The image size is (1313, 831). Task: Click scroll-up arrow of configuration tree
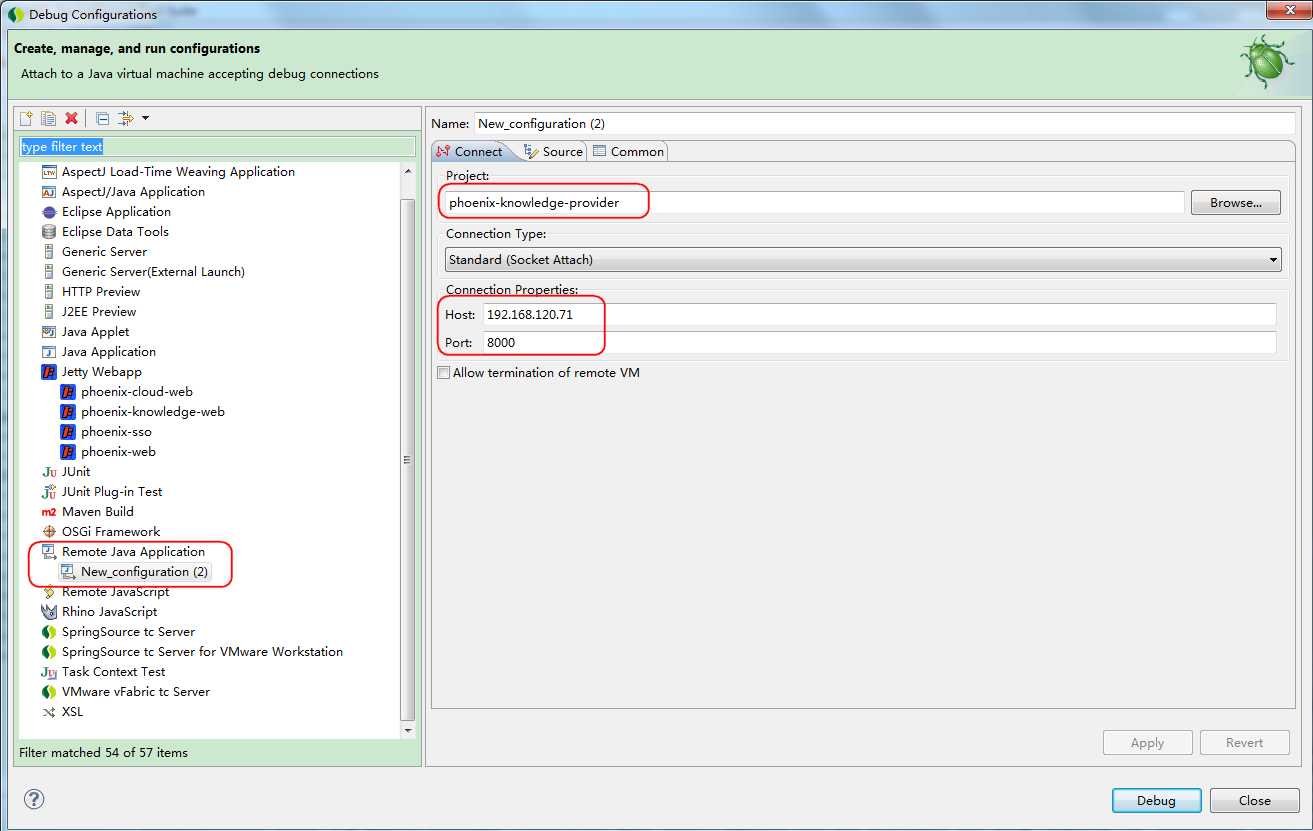(407, 172)
